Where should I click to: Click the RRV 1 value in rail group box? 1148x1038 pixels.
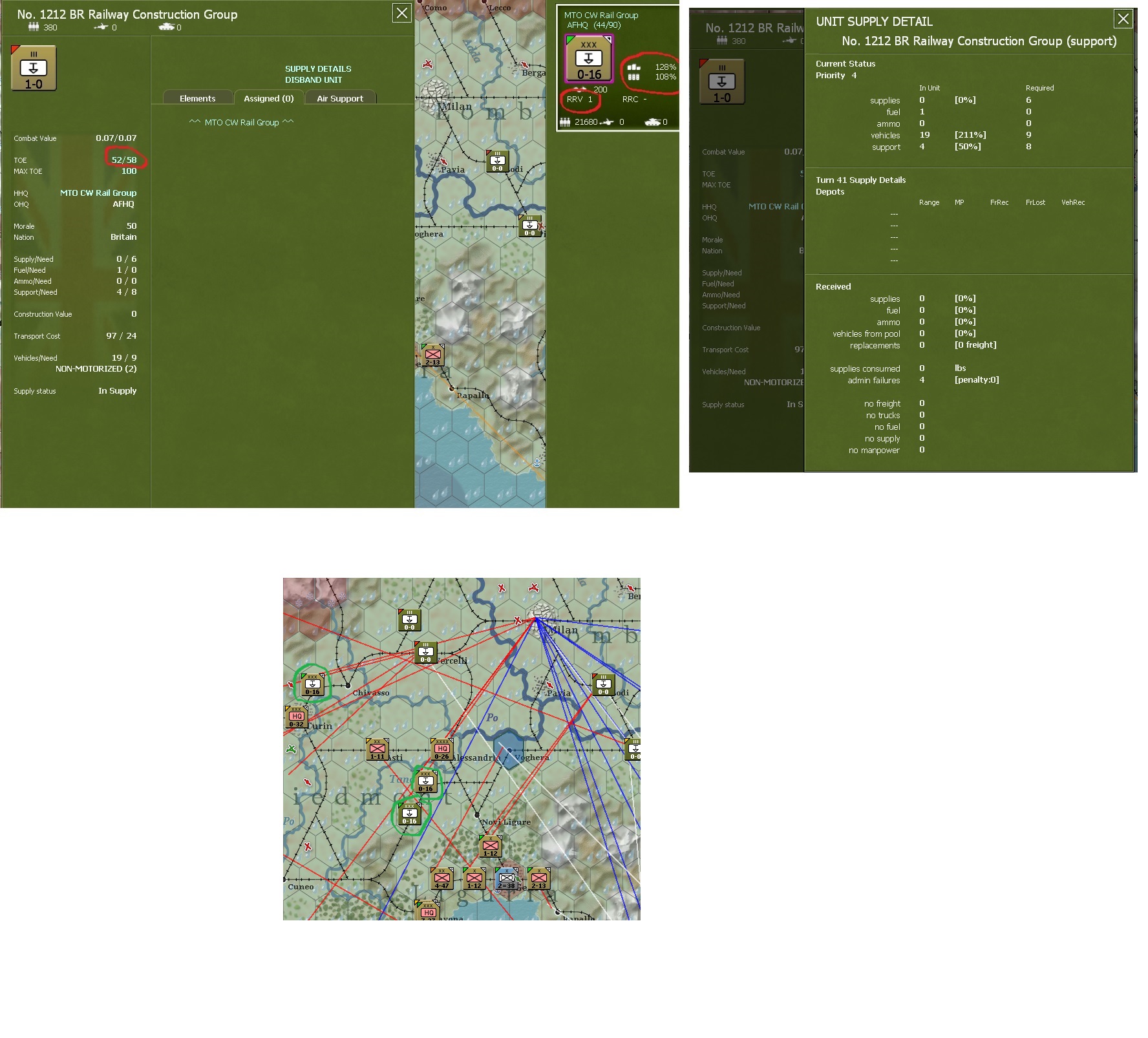coord(580,99)
